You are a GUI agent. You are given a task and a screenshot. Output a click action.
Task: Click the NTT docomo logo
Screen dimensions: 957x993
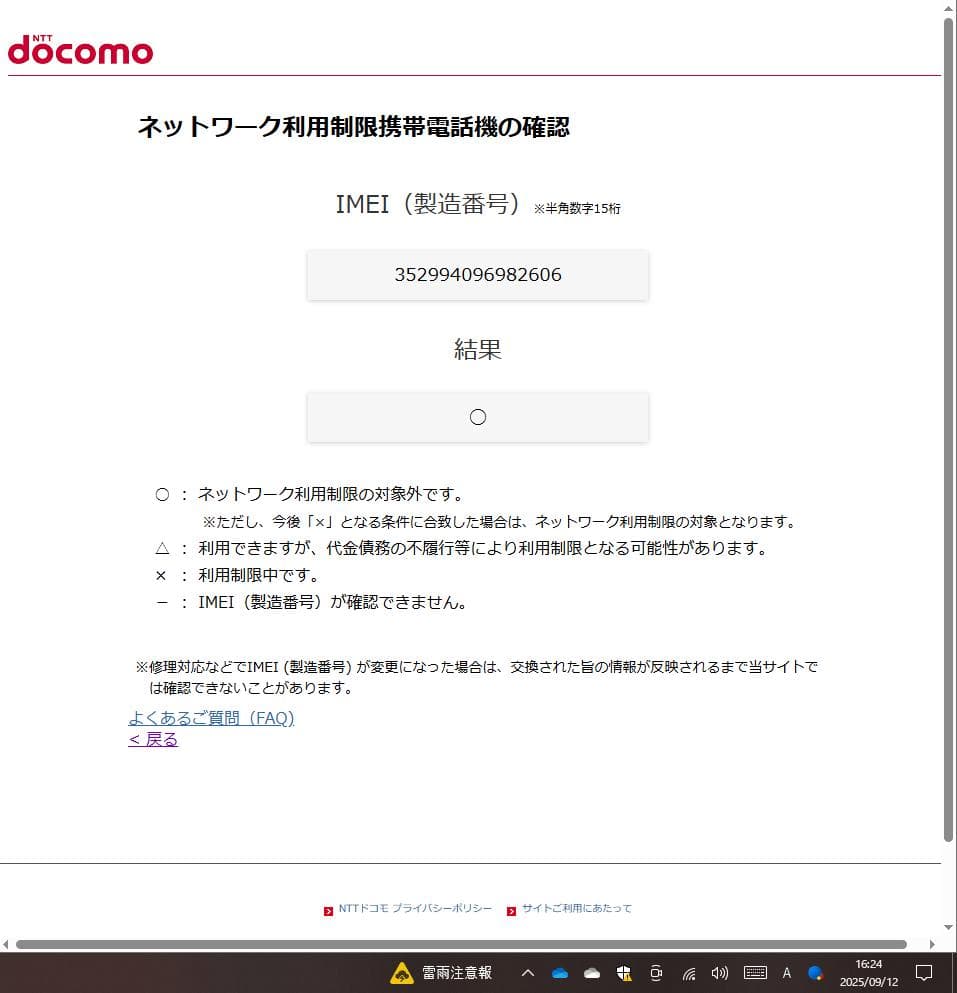tap(80, 49)
